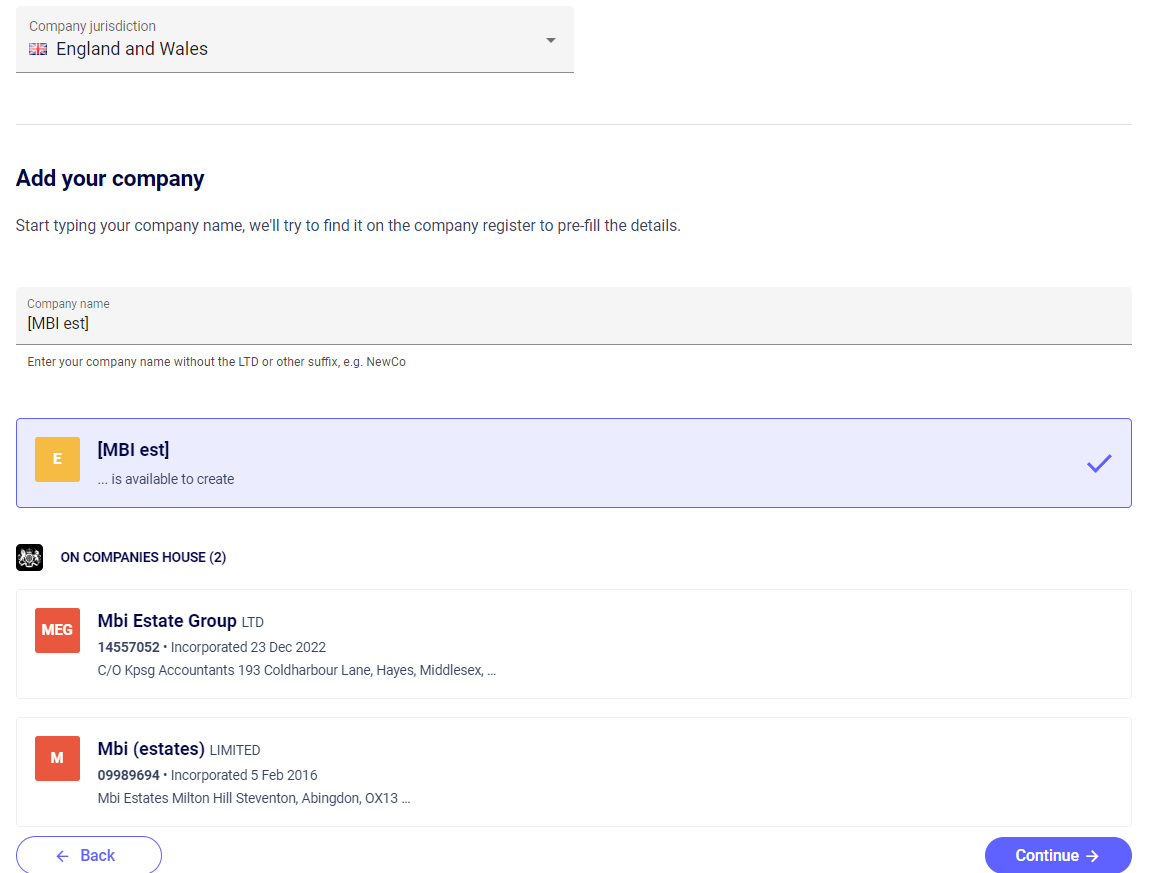
Task: Click the Companies House crest icon
Action: click(30, 557)
